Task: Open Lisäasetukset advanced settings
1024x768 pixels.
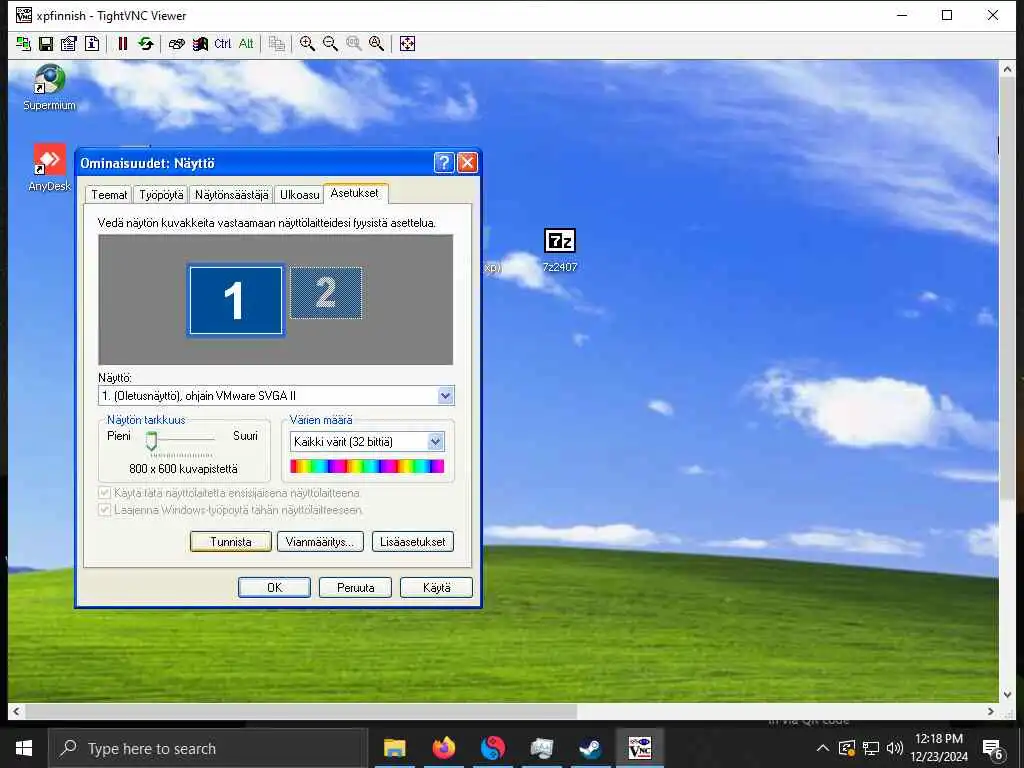Action: [413, 541]
